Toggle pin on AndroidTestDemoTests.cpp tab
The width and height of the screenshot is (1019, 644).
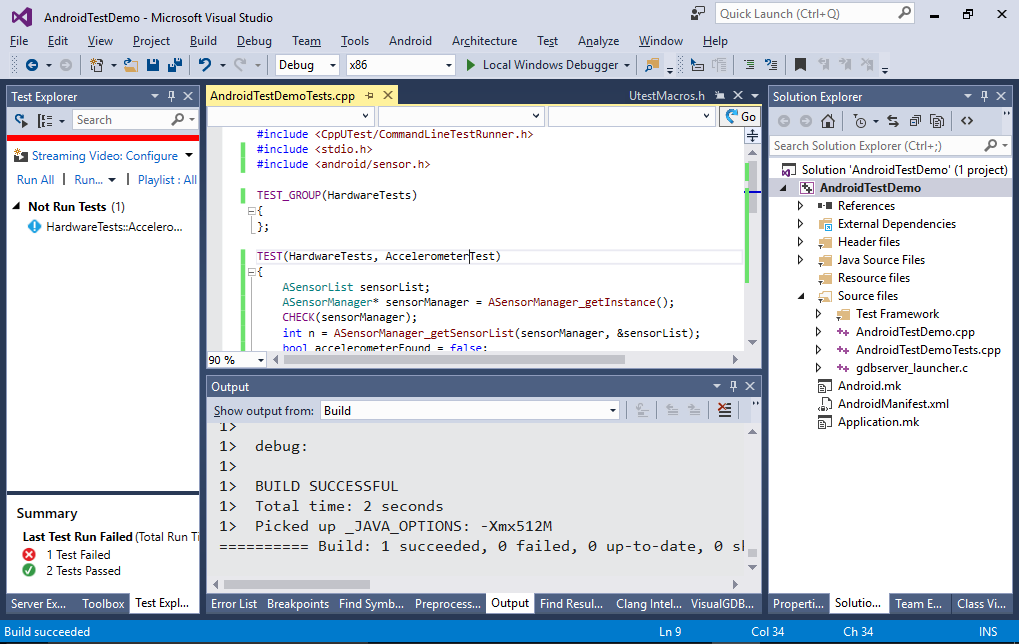(x=370, y=96)
